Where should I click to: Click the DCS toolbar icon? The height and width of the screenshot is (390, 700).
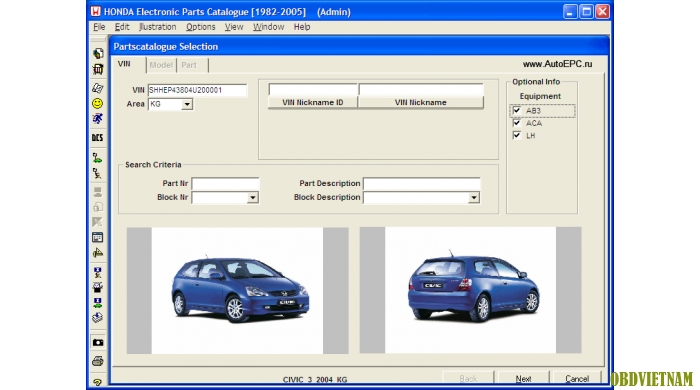coord(98,137)
